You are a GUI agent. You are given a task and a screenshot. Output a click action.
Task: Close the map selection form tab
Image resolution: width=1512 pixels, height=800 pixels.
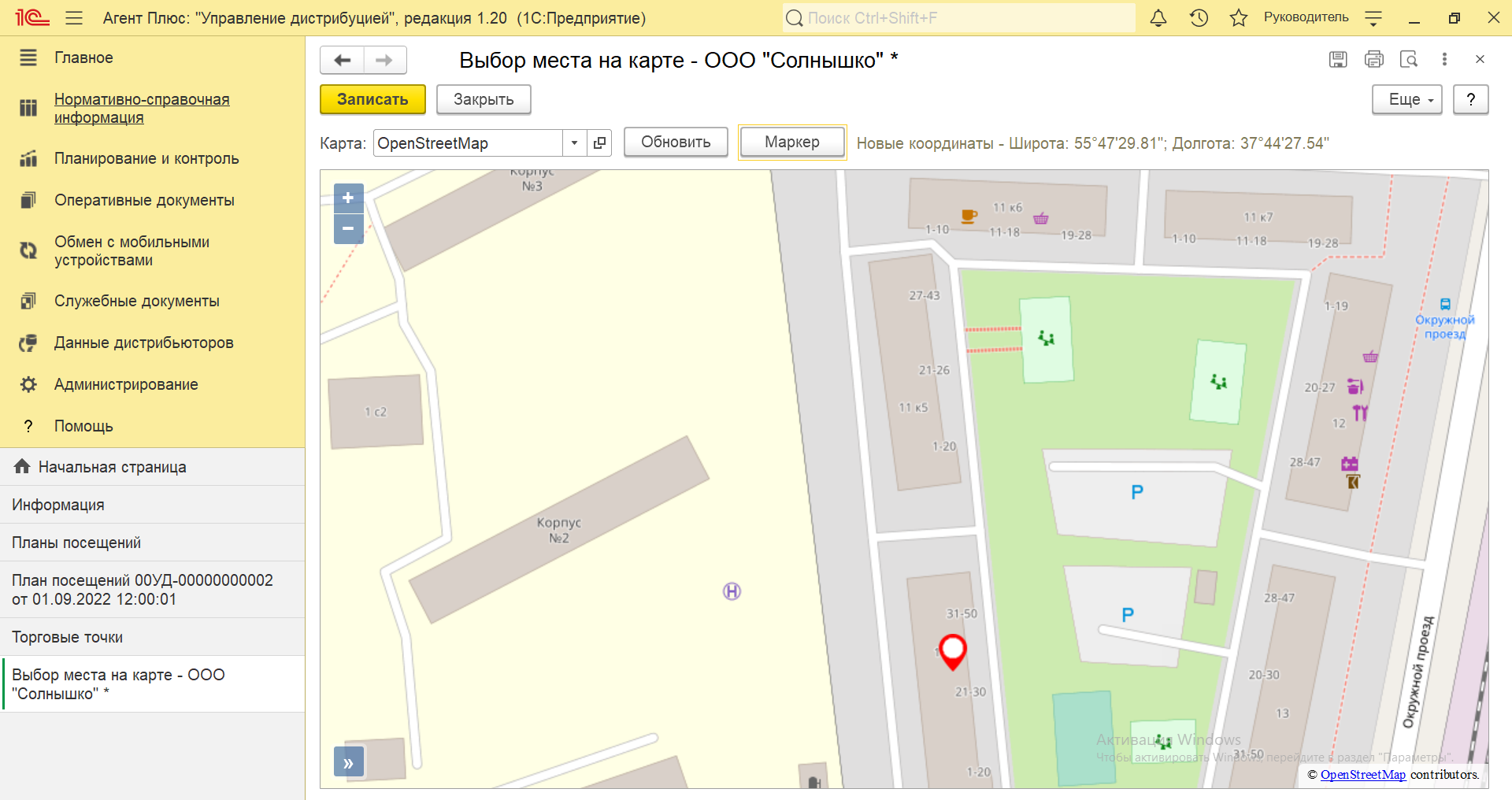pos(1480,59)
